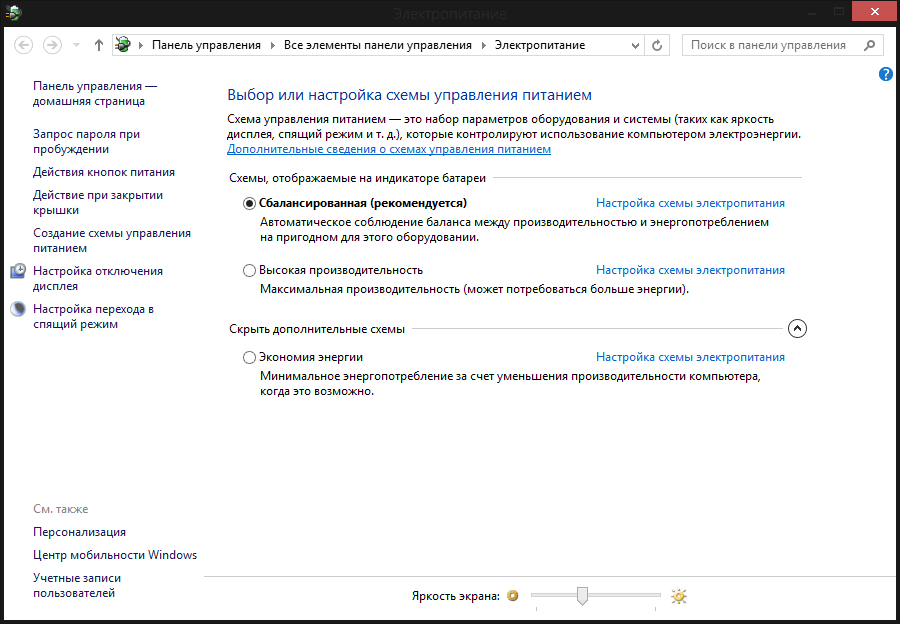Open Дополнительные сведения о схемах link
Viewport: 900px width, 624px height.
388,149
